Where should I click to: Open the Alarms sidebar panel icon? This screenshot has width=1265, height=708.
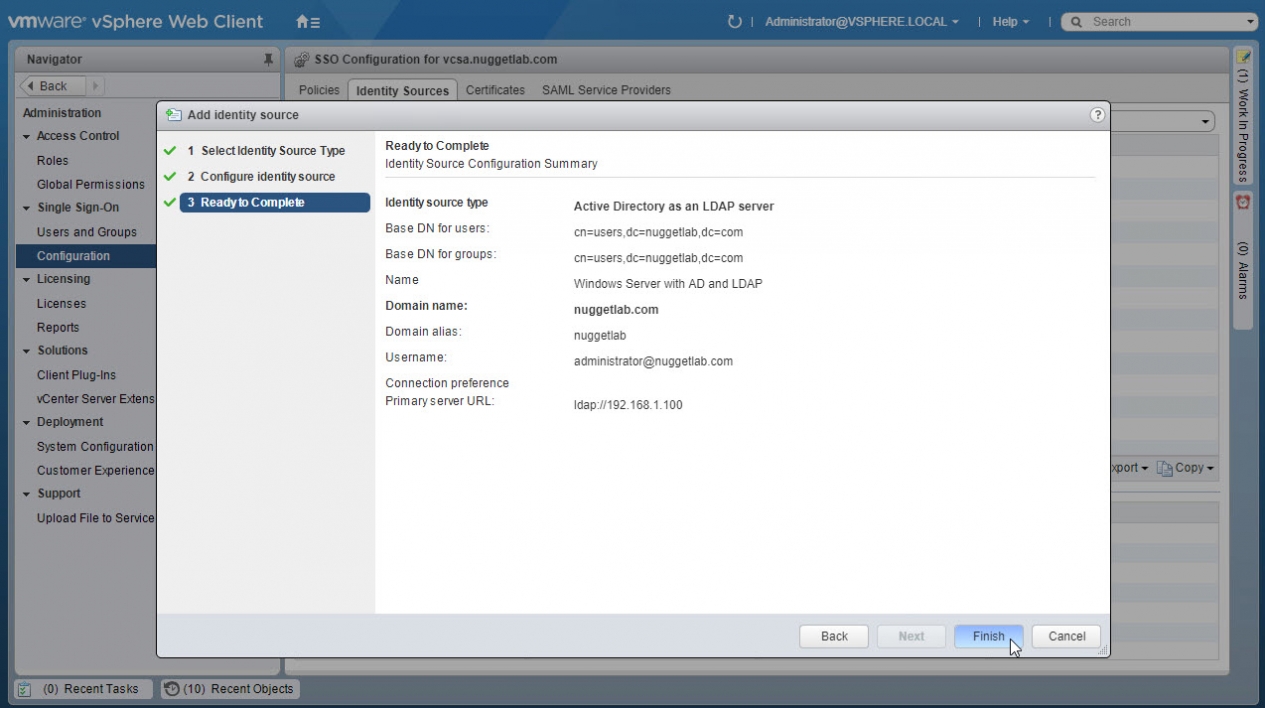1243,202
